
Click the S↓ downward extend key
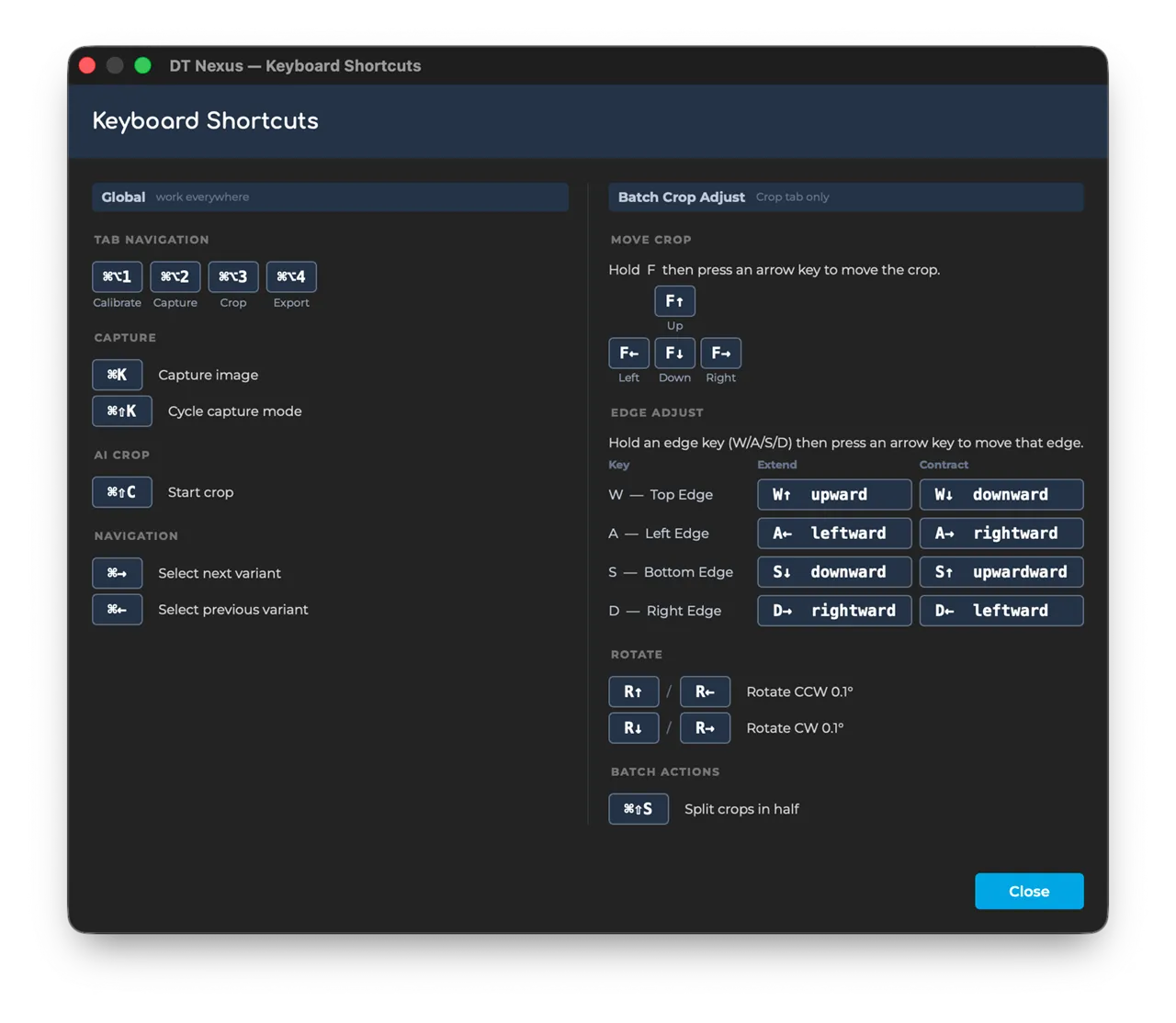click(834, 572)
